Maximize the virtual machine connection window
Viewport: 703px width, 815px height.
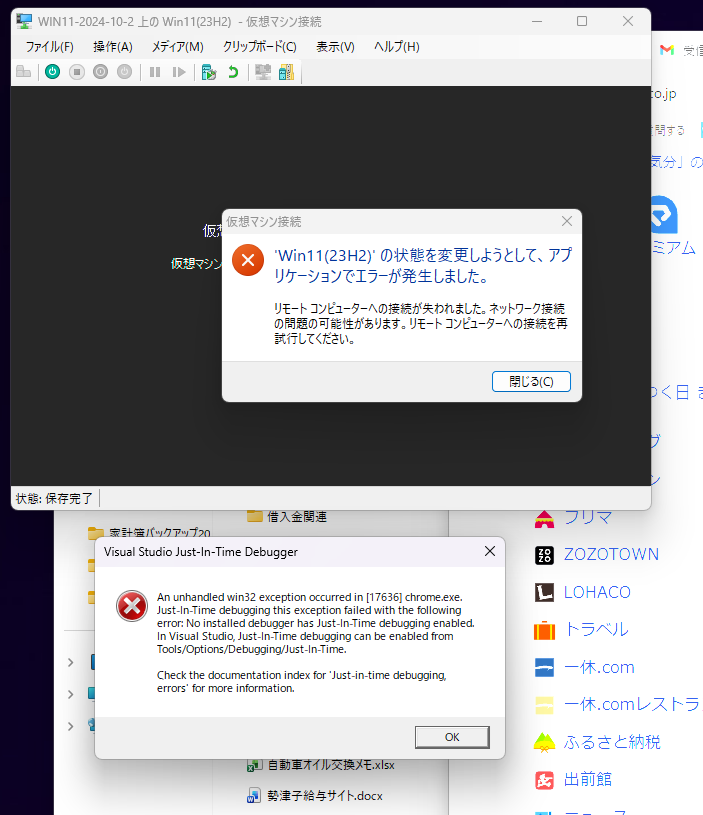coord(582,21)
